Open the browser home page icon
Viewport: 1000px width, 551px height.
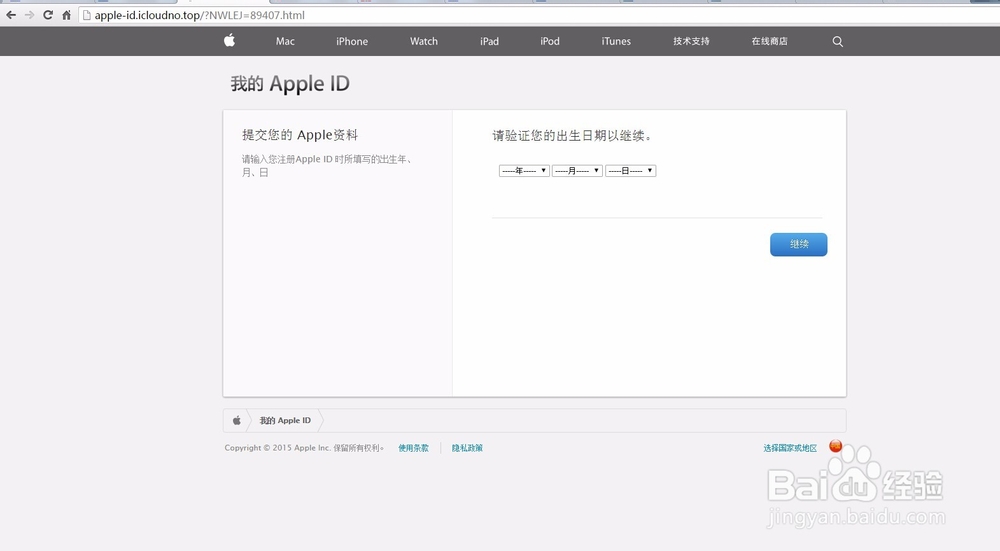tap(66, 15)
